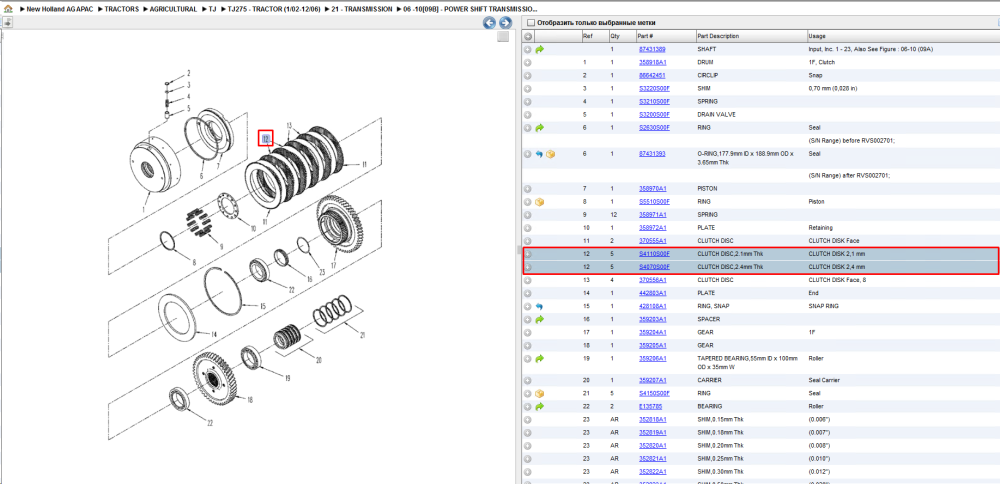Click the plus icon on the DRAIN VALVE row
Screen dimensions: 1000x484
tap(528, 115)
